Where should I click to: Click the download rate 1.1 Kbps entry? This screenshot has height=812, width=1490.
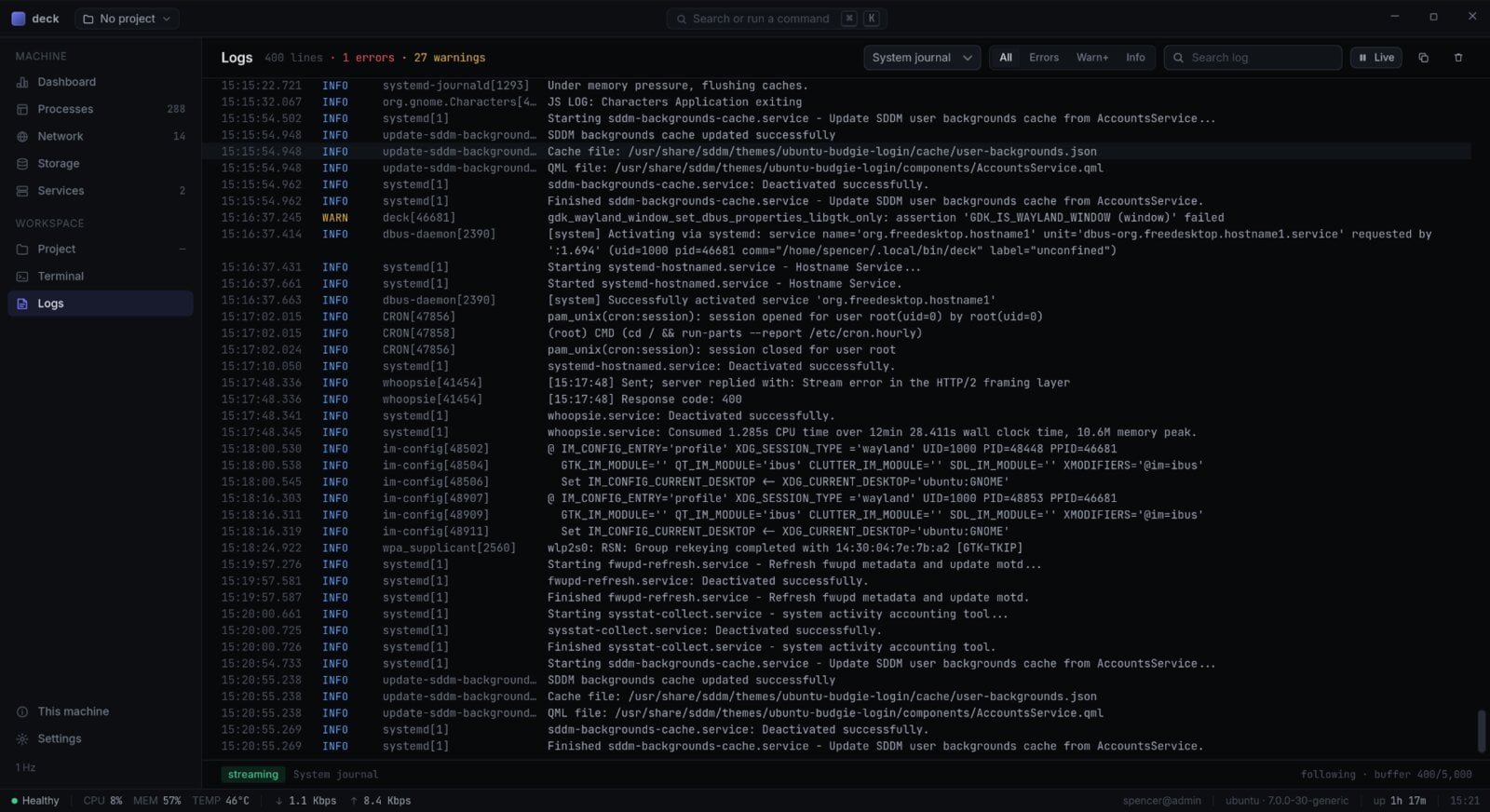(305, 801)
